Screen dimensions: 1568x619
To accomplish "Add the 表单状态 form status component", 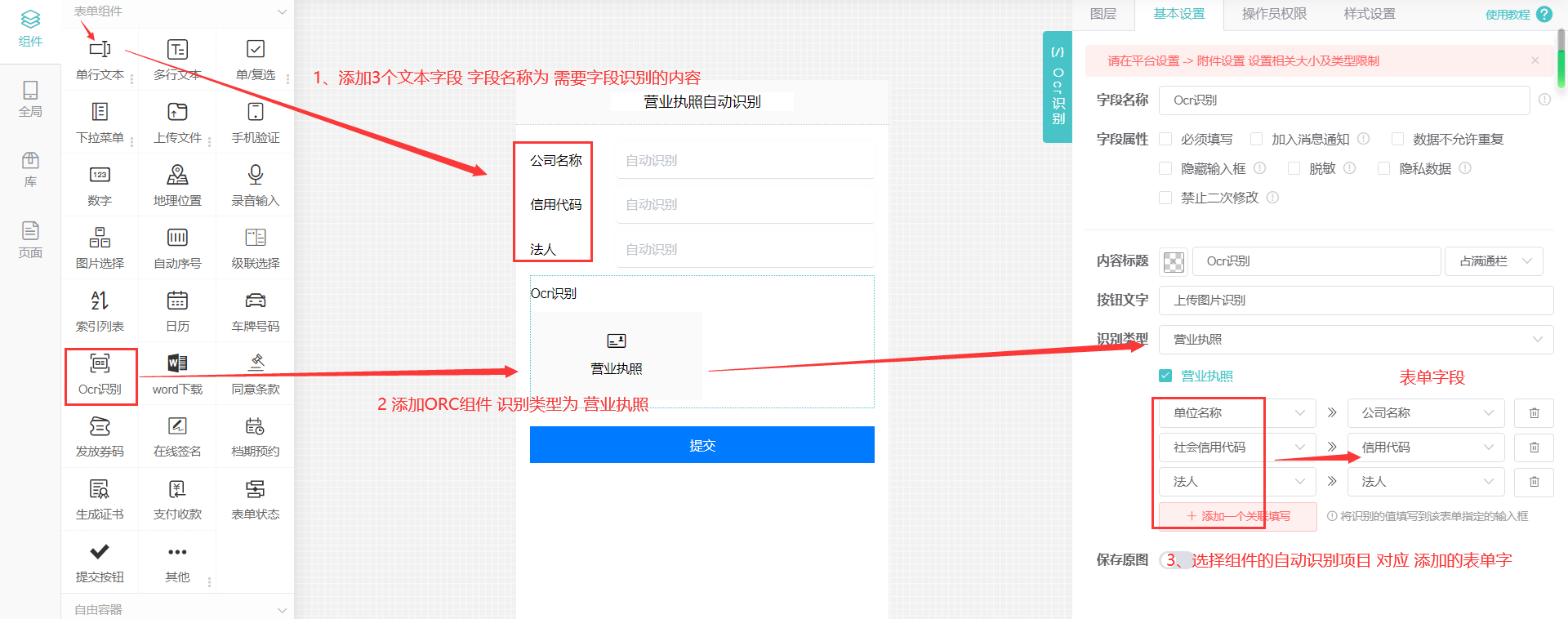I will pos(256,500).
